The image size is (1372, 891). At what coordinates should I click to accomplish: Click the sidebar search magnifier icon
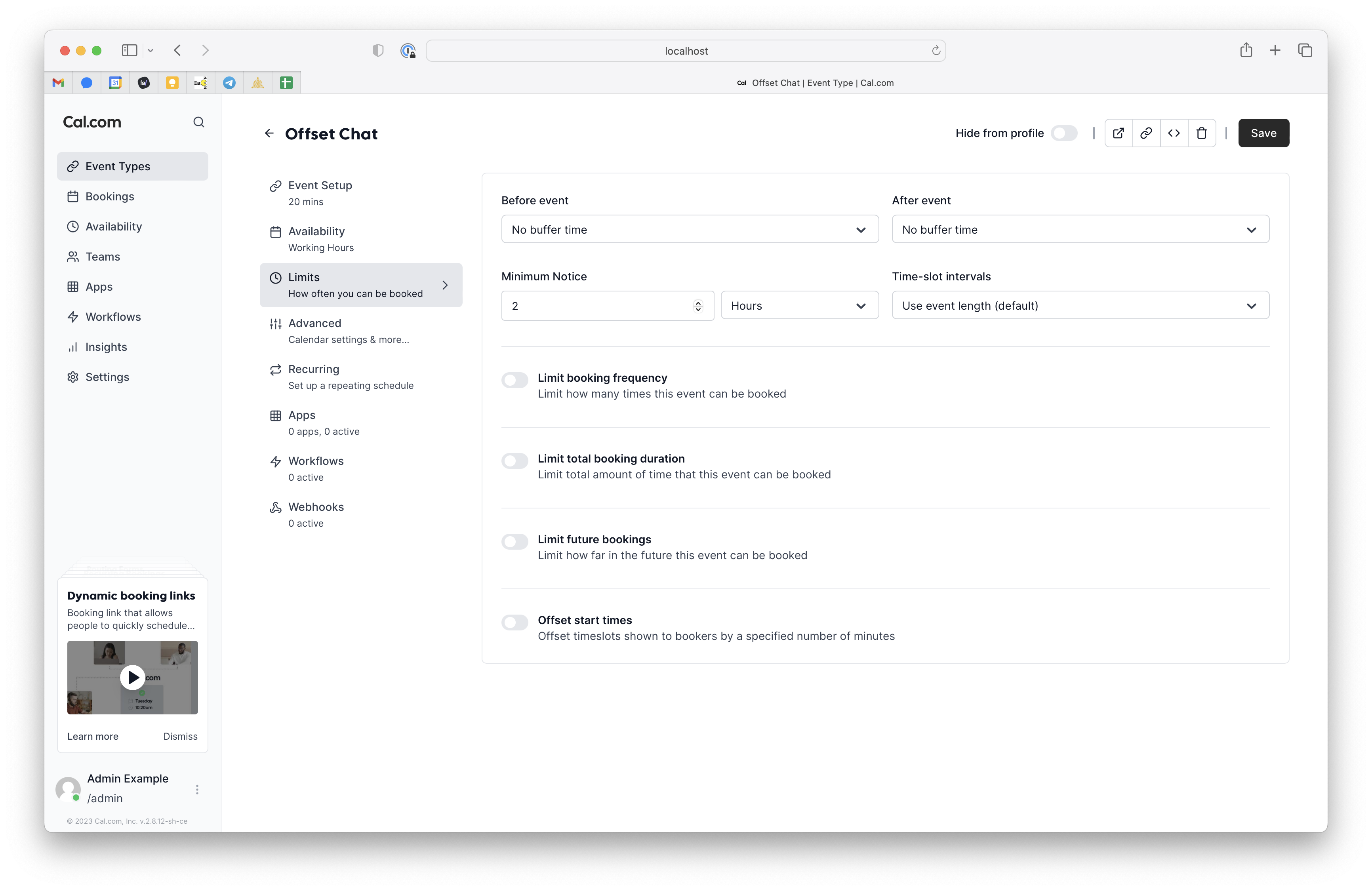pyautogui.click(x=198, y=122)
